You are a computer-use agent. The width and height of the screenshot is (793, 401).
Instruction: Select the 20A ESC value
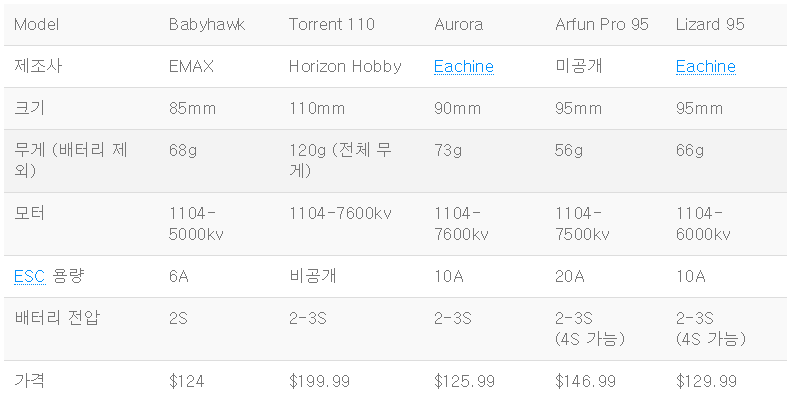click(569, 277)
